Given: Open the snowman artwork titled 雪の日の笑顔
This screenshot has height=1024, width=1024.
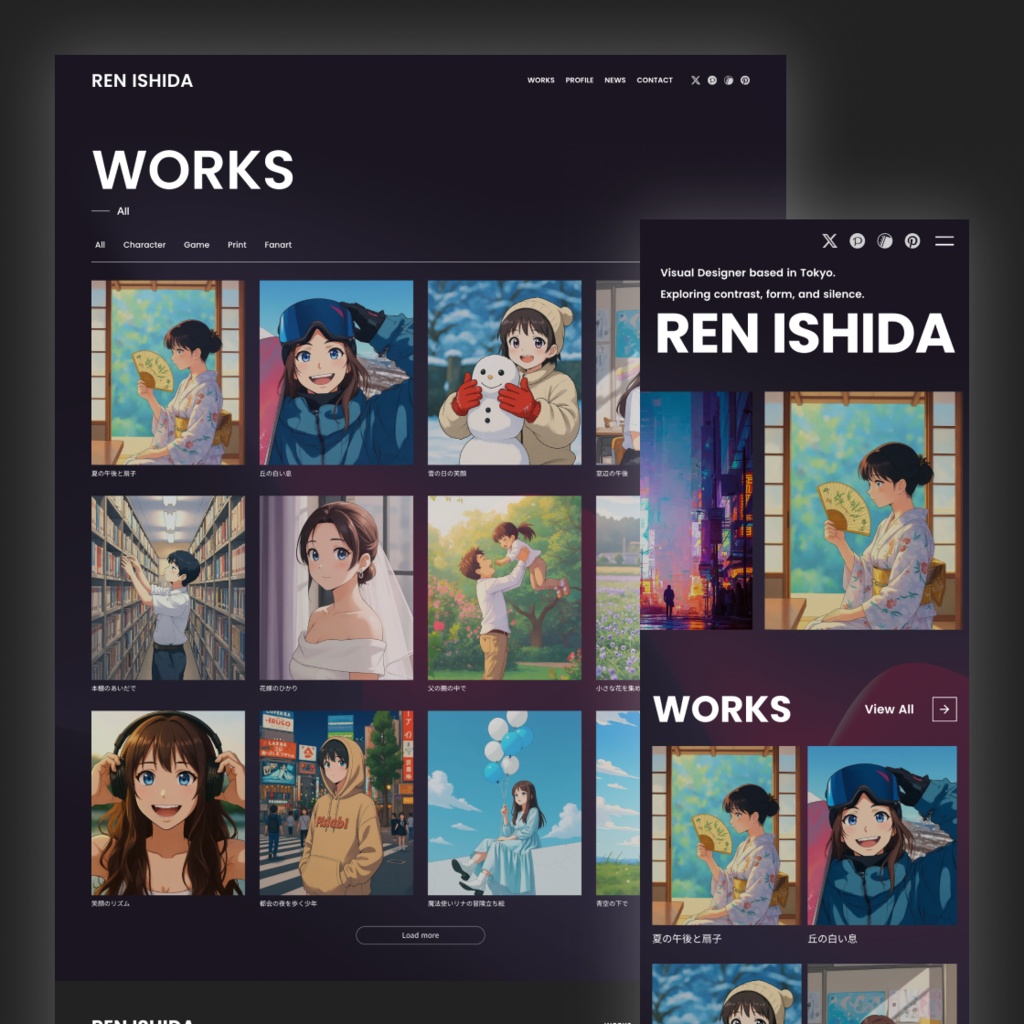Looking at the screenshot, I should pos(505,373).
